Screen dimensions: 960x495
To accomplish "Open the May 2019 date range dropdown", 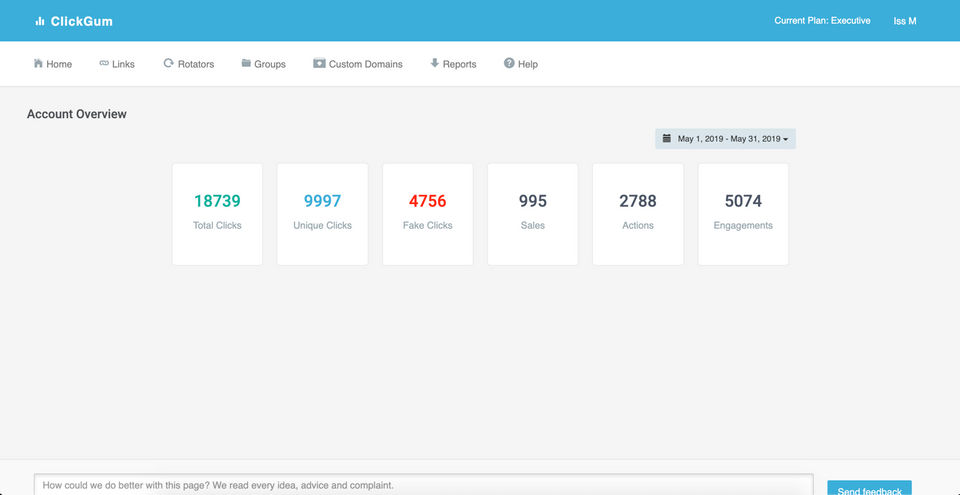I will tap(726, 139).
